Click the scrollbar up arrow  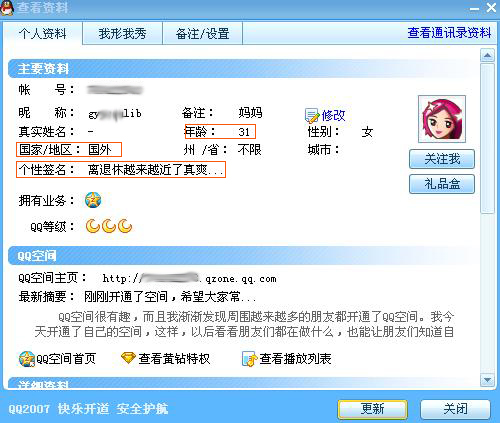click(x=487, y=55)
